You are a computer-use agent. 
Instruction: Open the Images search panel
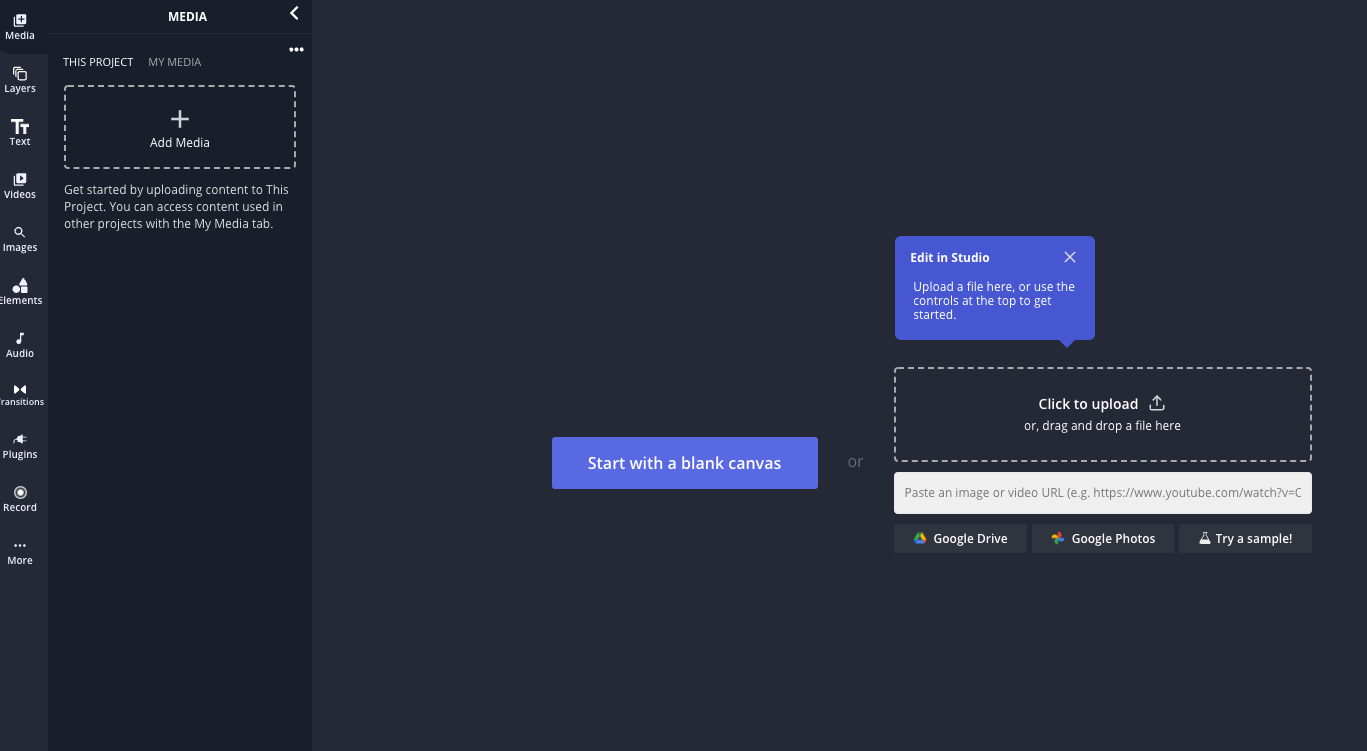coord(20,239)
